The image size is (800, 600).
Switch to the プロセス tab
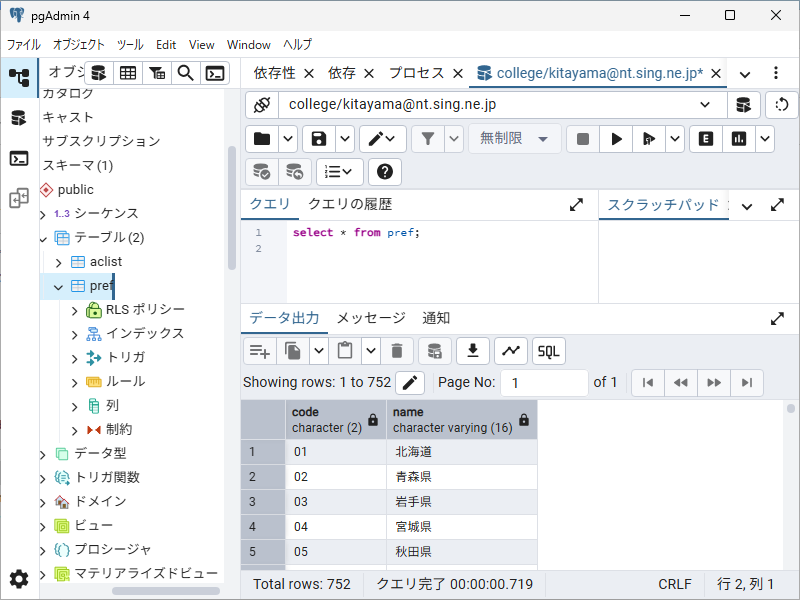[416, 73]
